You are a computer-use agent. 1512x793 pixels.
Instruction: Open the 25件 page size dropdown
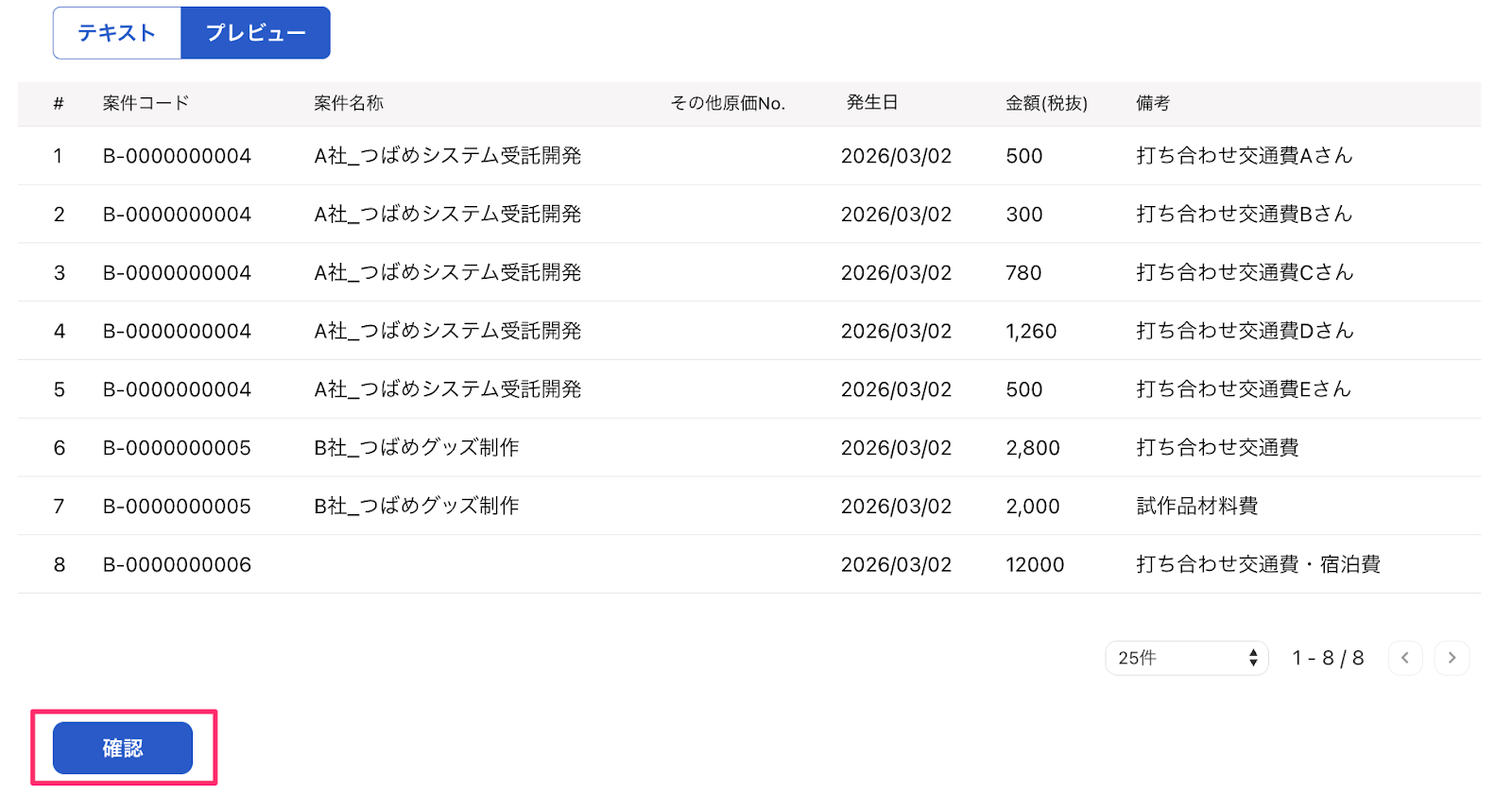(x=1186, y=658)
